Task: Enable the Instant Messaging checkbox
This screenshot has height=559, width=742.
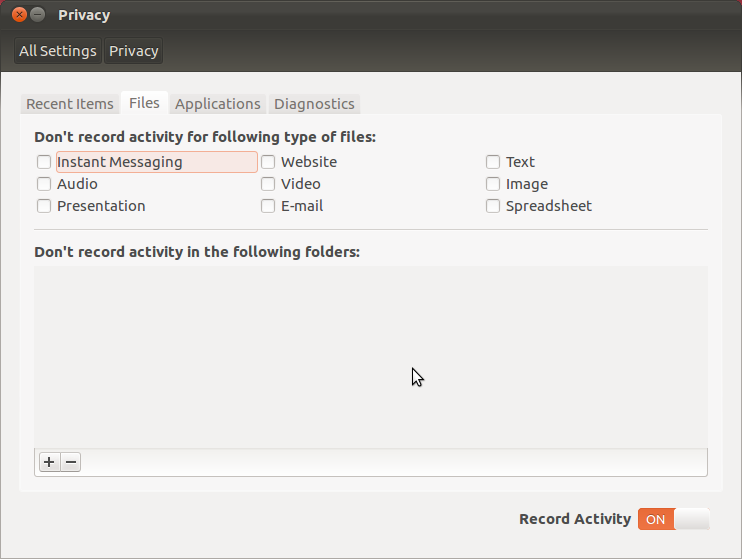Action: [44, 162]
